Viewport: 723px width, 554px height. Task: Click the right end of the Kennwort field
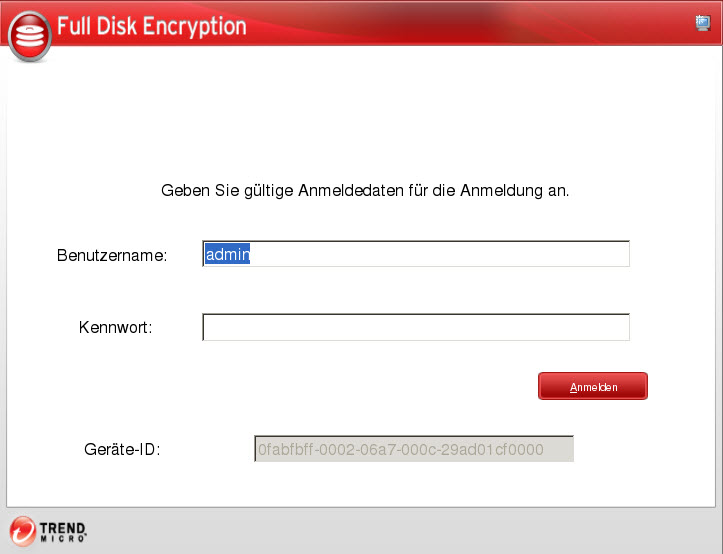pos(620,327)
